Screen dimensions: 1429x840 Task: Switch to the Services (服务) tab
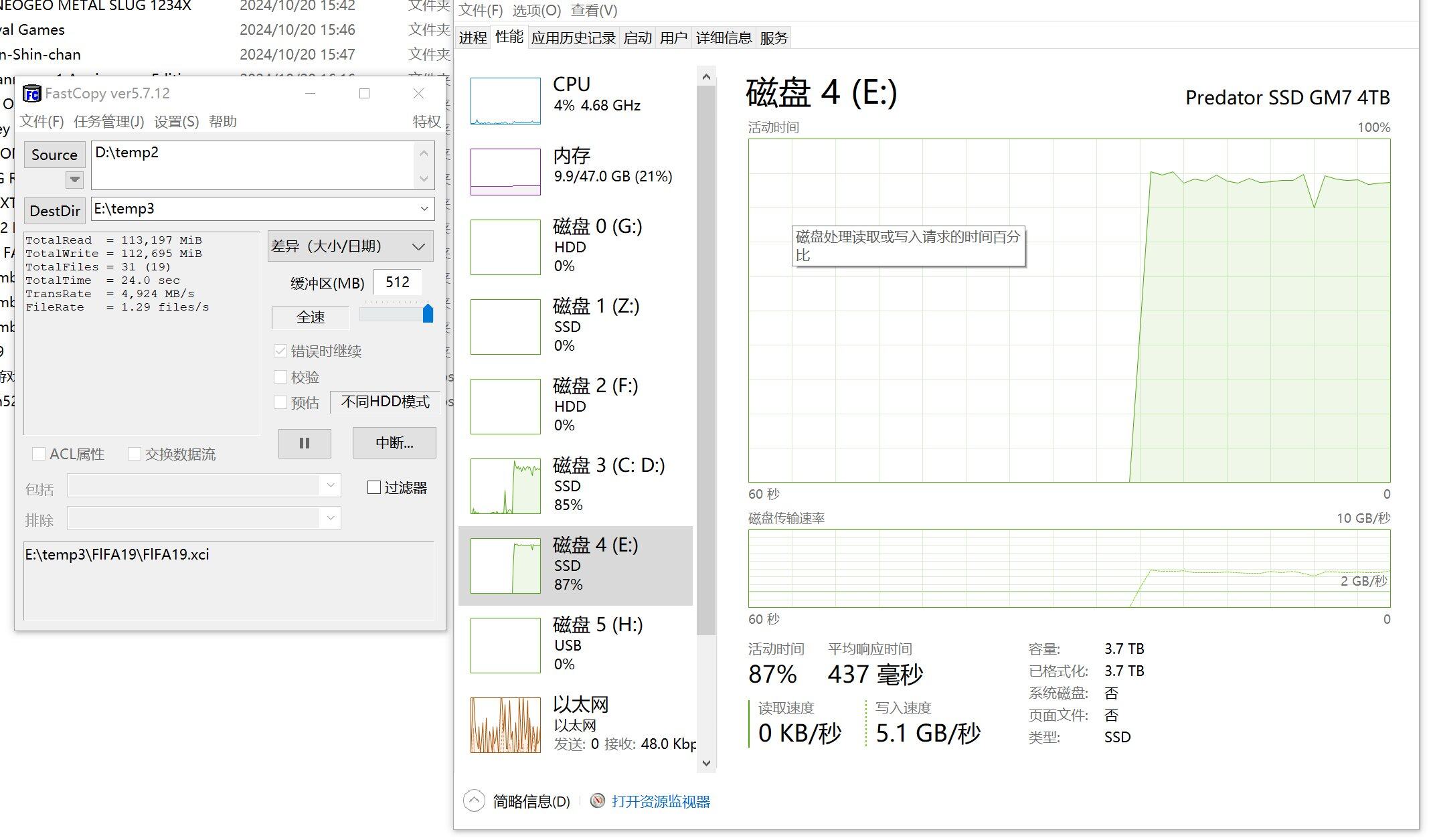(774, 38)
